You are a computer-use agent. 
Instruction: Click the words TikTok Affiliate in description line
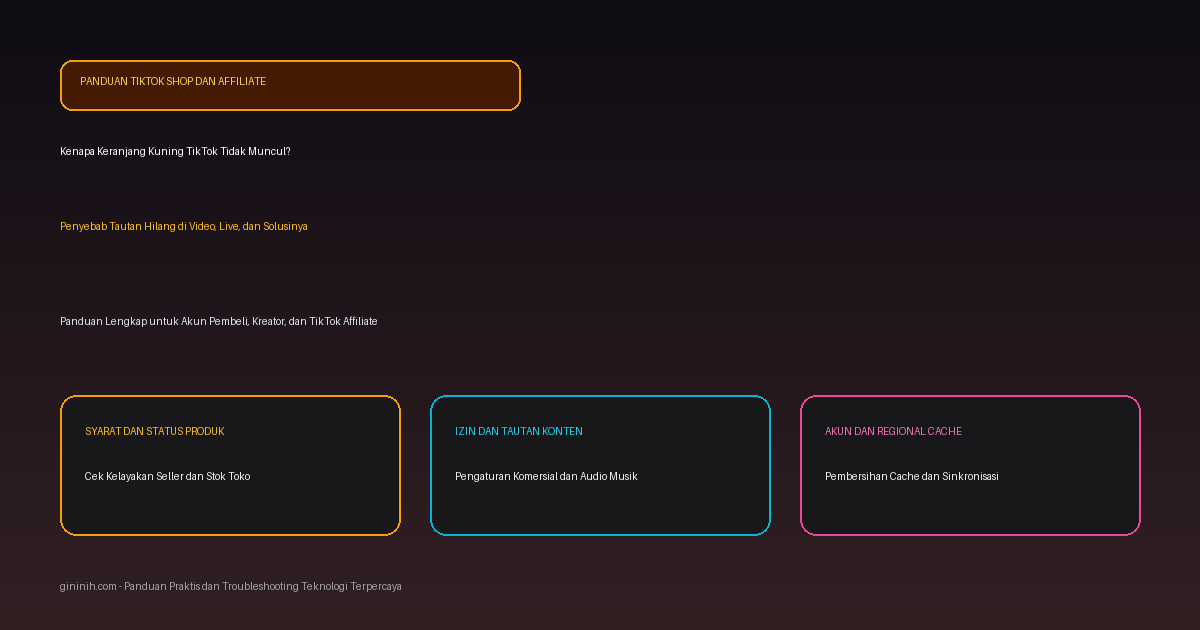343,321
